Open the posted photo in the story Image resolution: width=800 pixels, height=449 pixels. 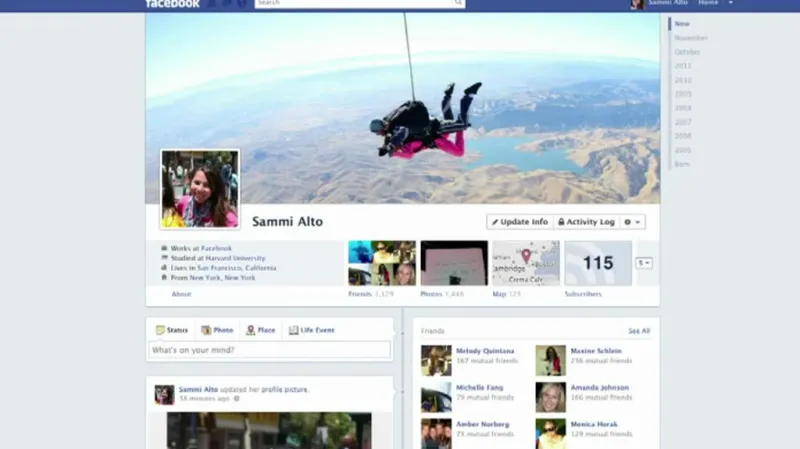coord(269,431)
